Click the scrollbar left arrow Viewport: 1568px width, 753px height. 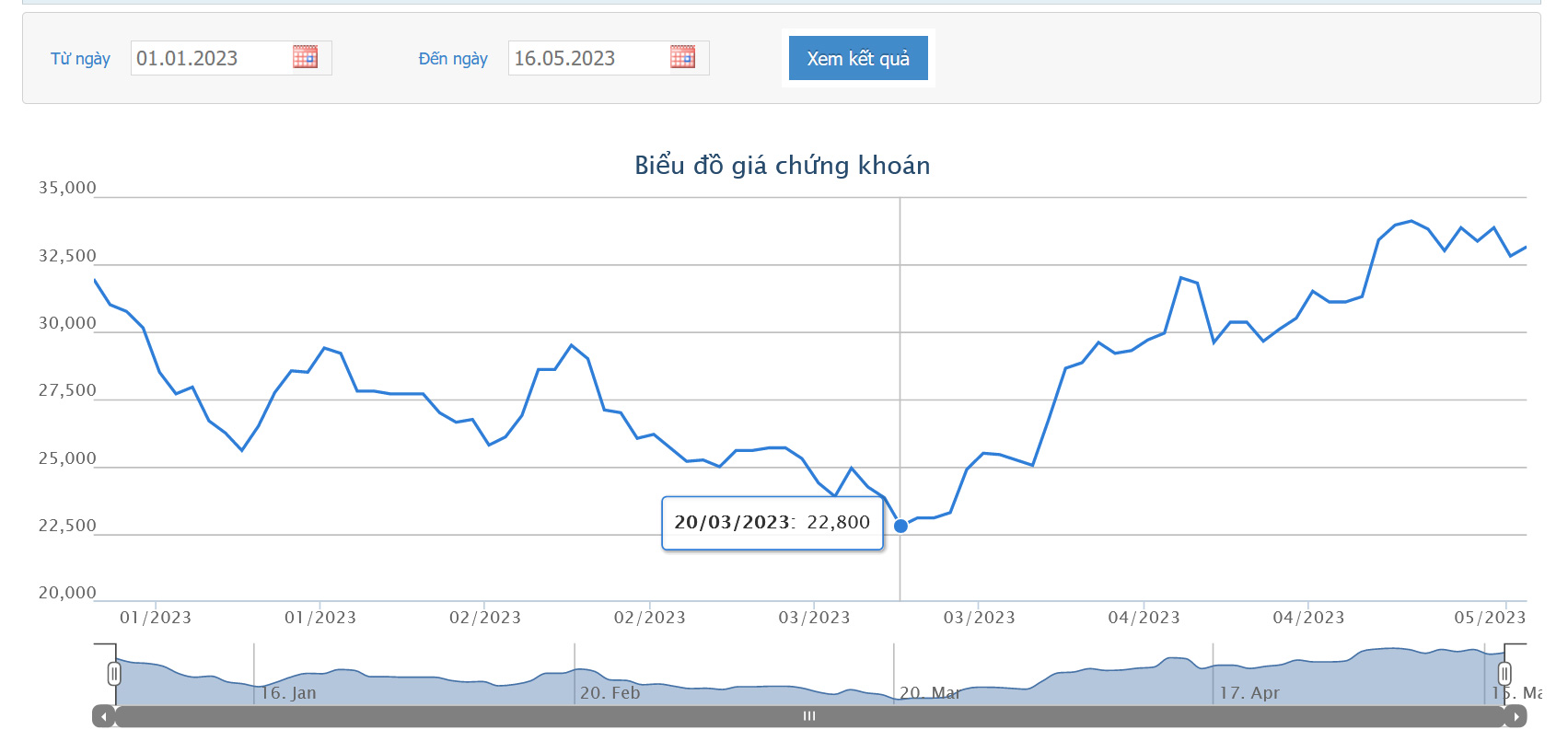(103, 716)
